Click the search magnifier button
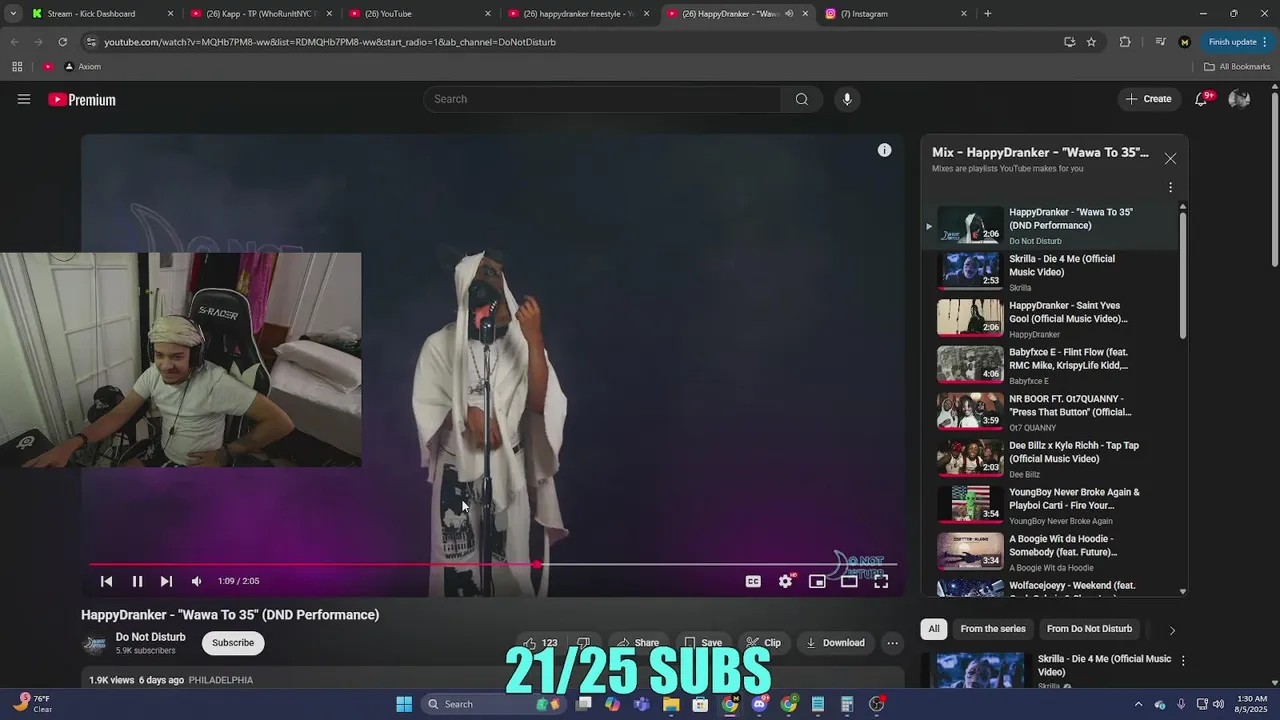Viewport: 1280px width, 720px height. [802, 99]
